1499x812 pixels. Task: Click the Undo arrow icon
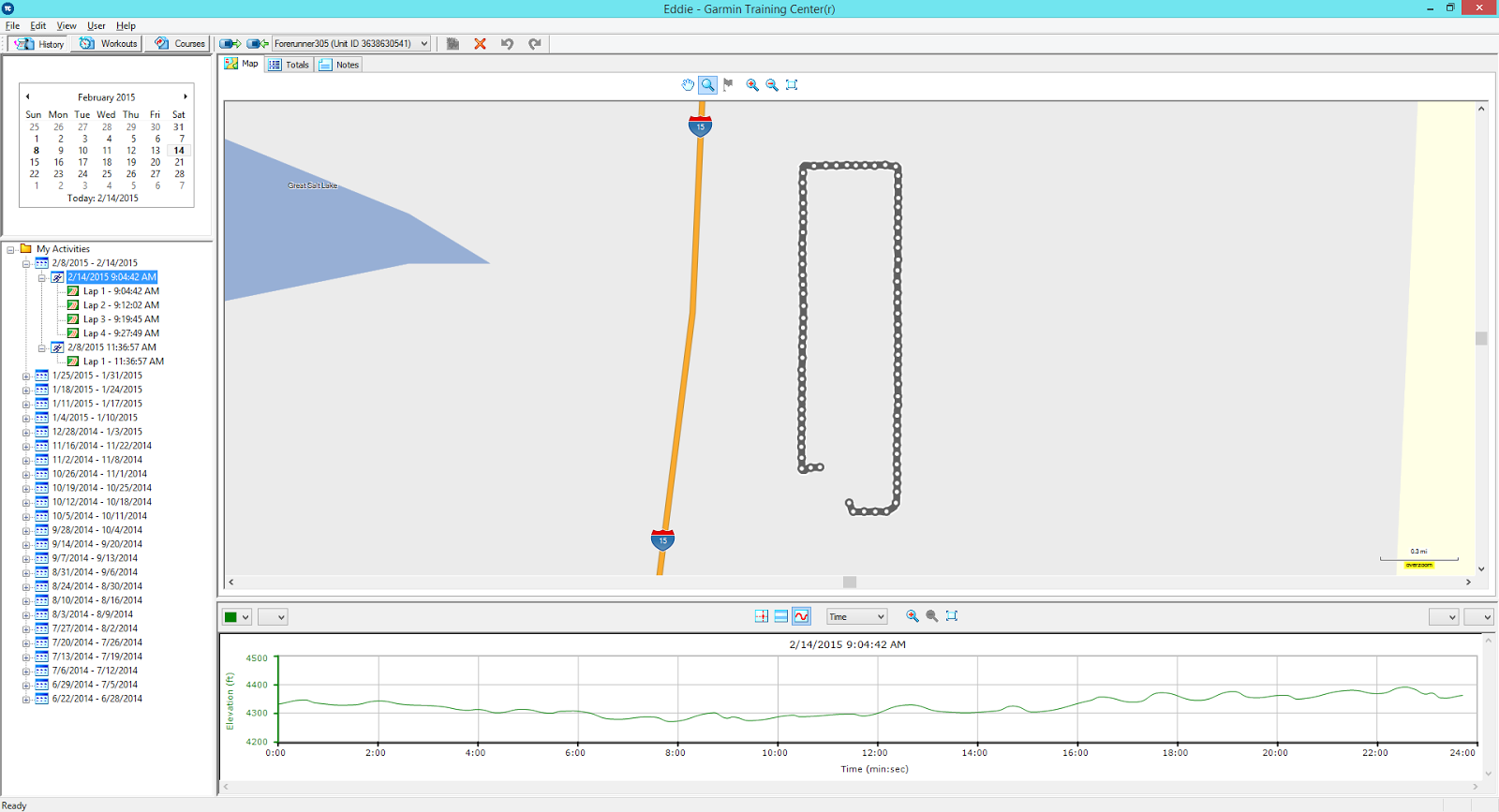507,44
